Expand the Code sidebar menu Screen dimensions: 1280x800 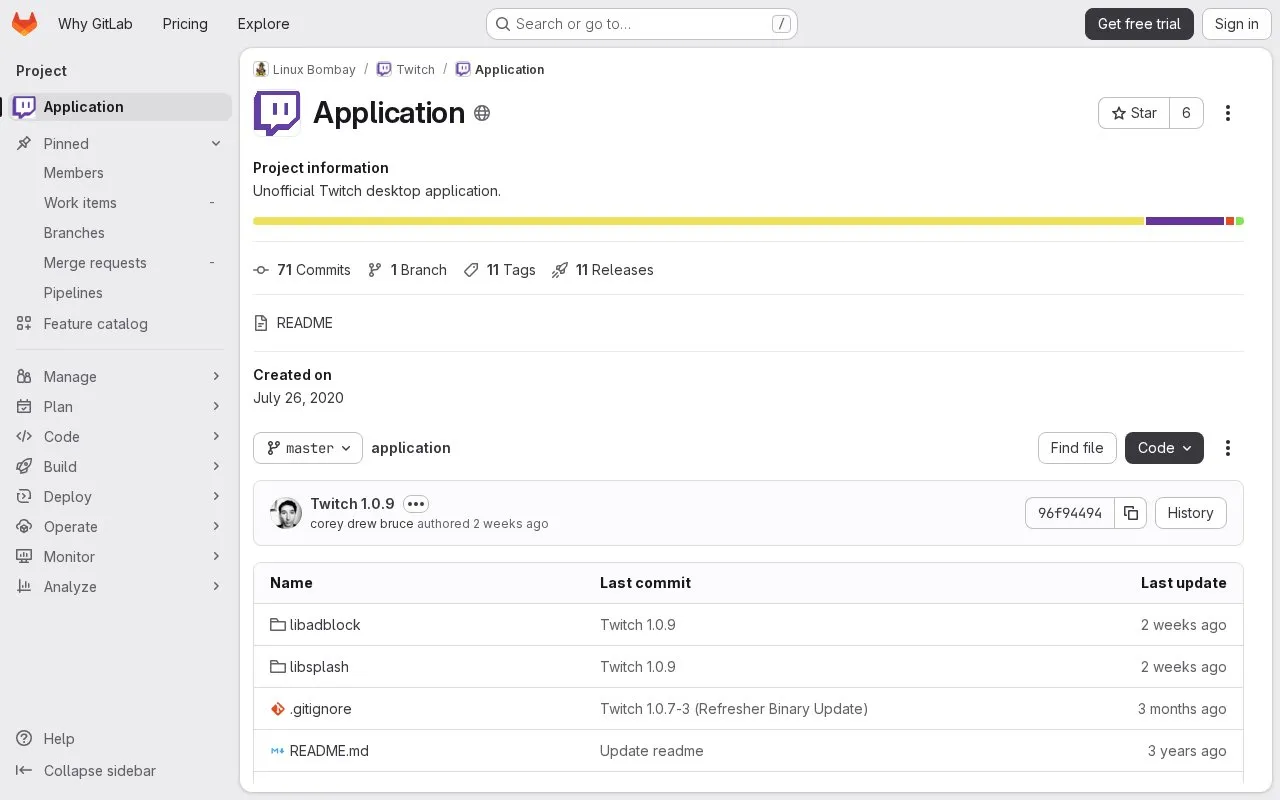coord(120,437)
